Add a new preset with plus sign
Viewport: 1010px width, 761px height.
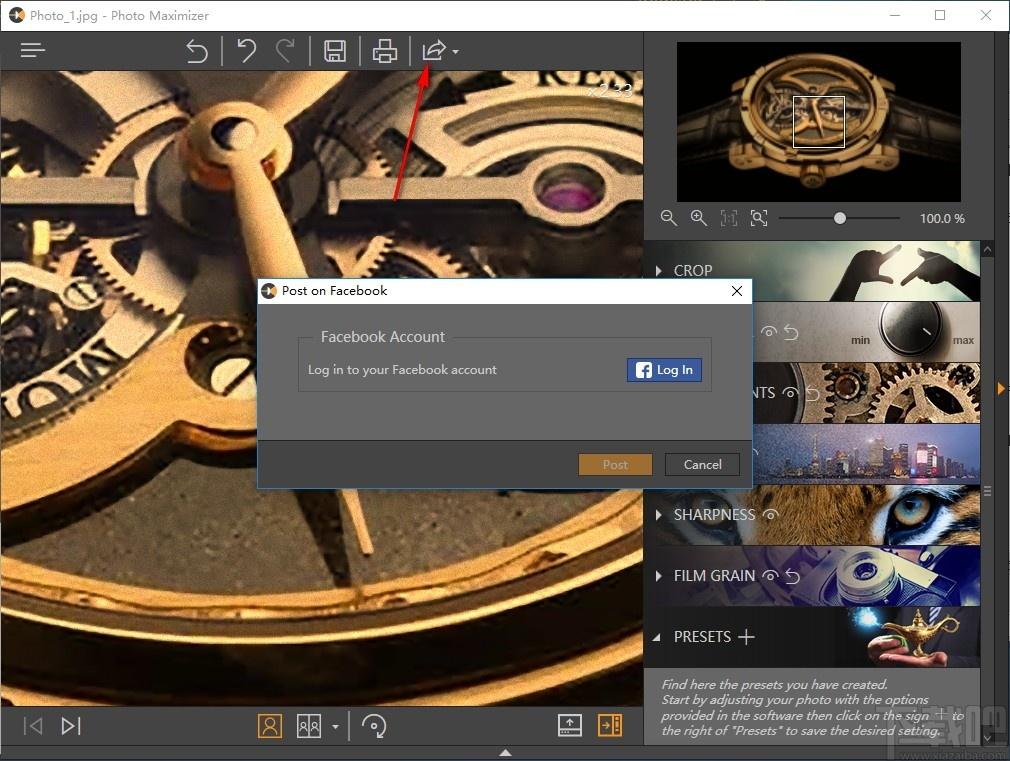tap(746, 637)
